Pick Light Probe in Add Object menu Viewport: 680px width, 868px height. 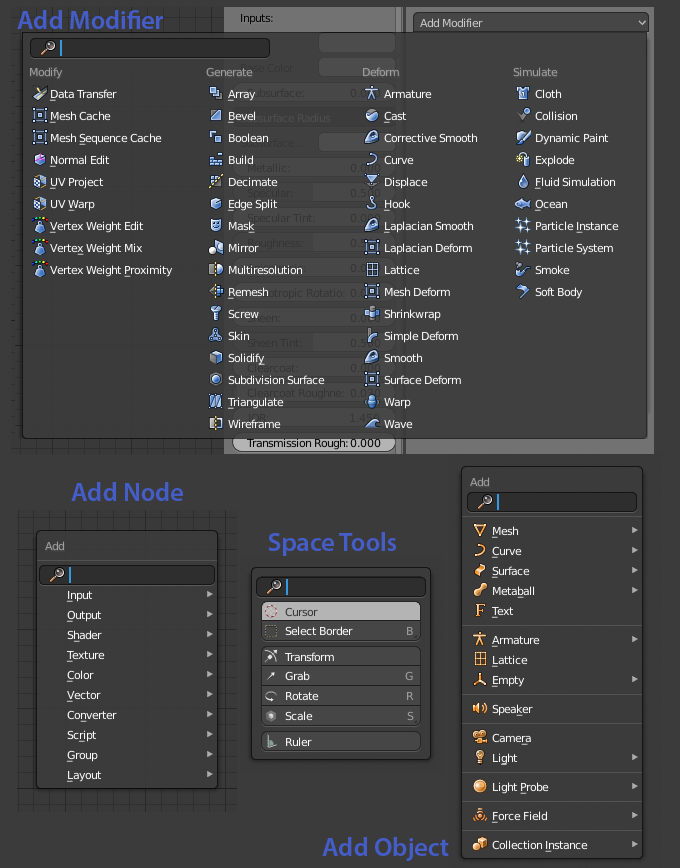tap(520, 787)
